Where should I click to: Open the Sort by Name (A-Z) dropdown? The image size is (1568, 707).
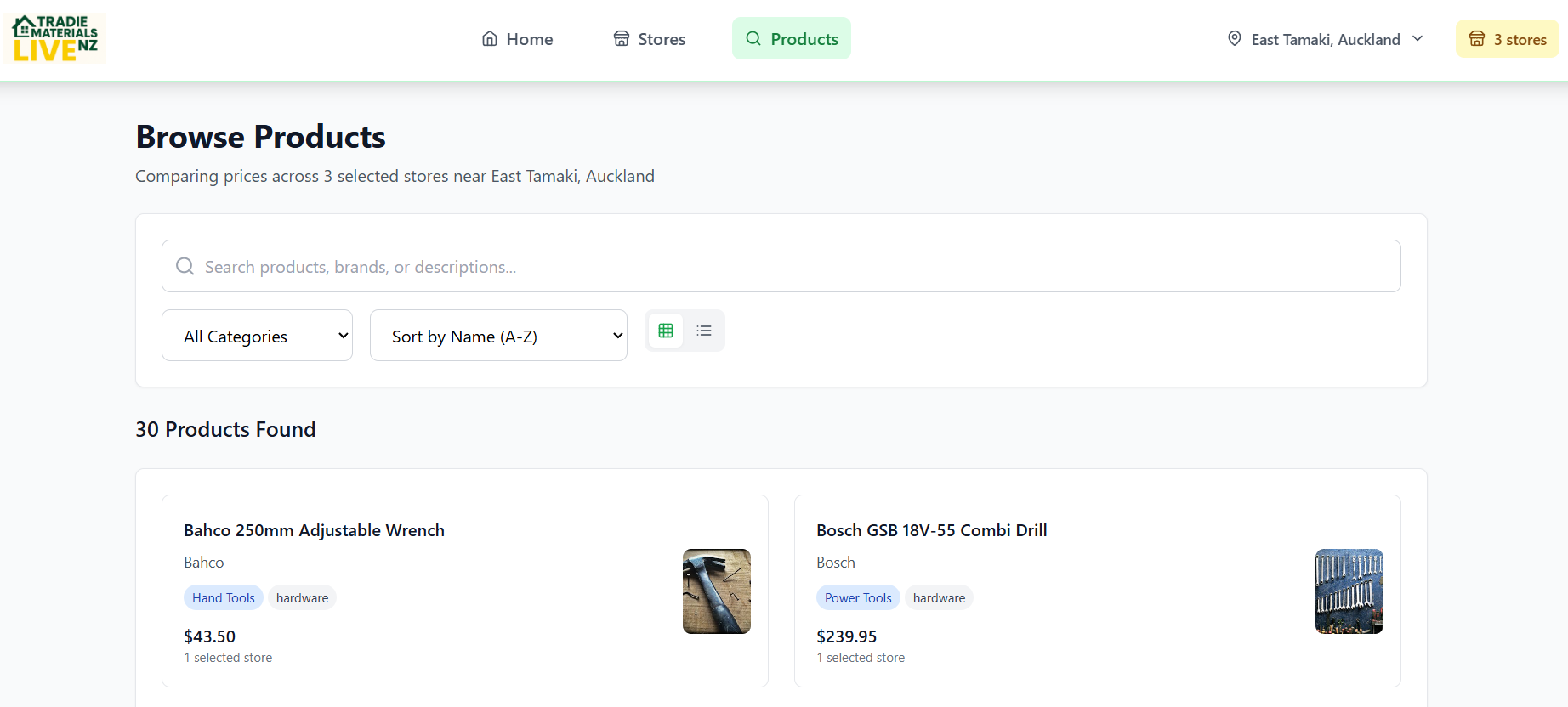click(x=498, y=336)
